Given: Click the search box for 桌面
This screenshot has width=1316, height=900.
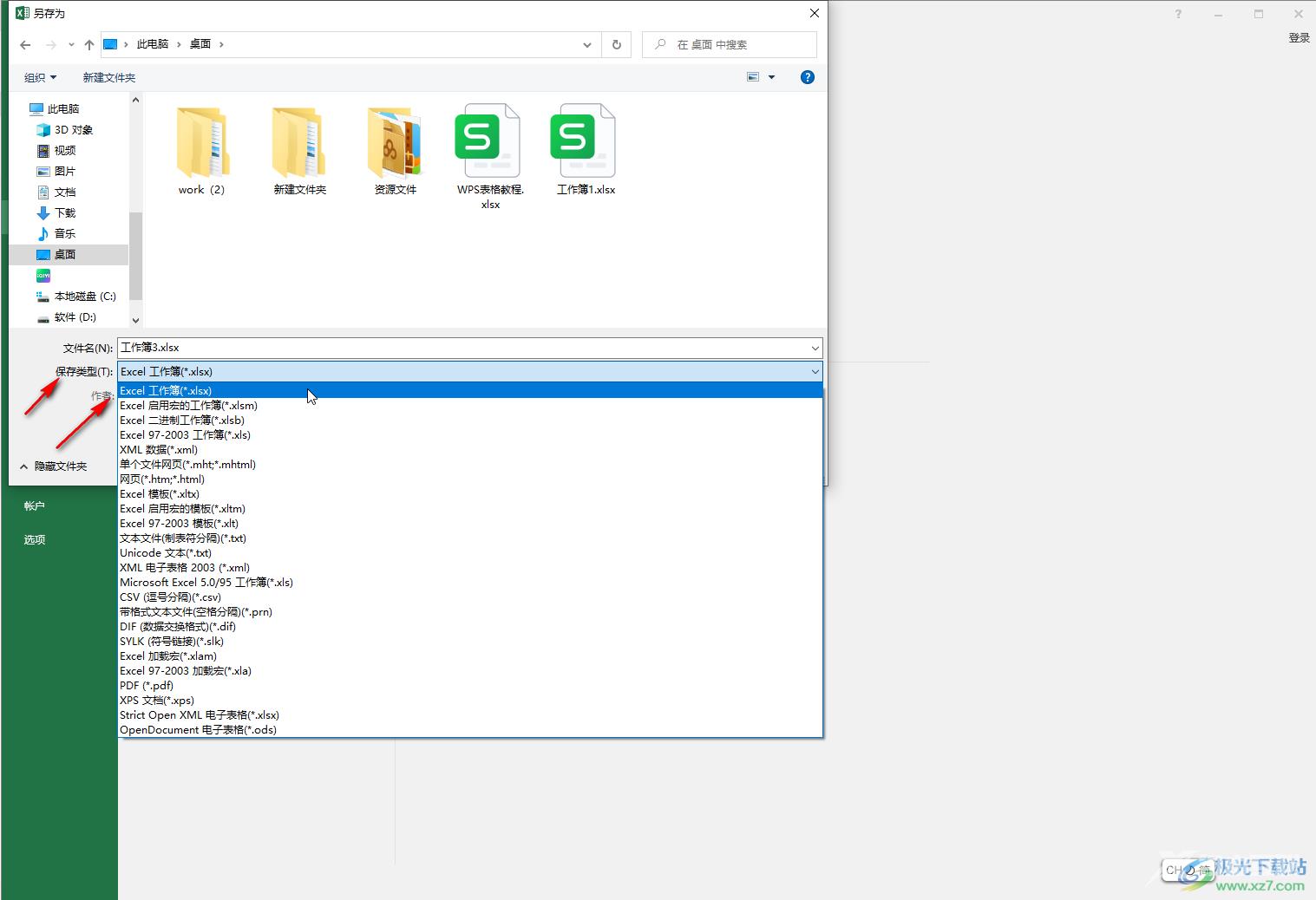Looking at the screenshot, I should 737,45.
